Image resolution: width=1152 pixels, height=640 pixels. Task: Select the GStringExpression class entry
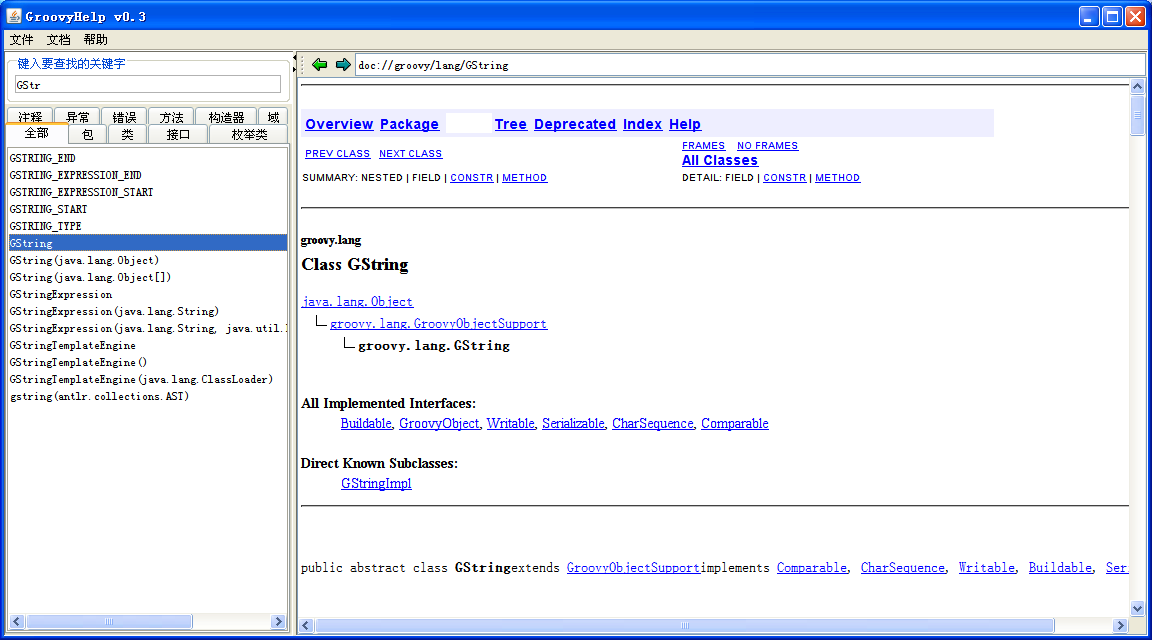click(x=147, y=294)
